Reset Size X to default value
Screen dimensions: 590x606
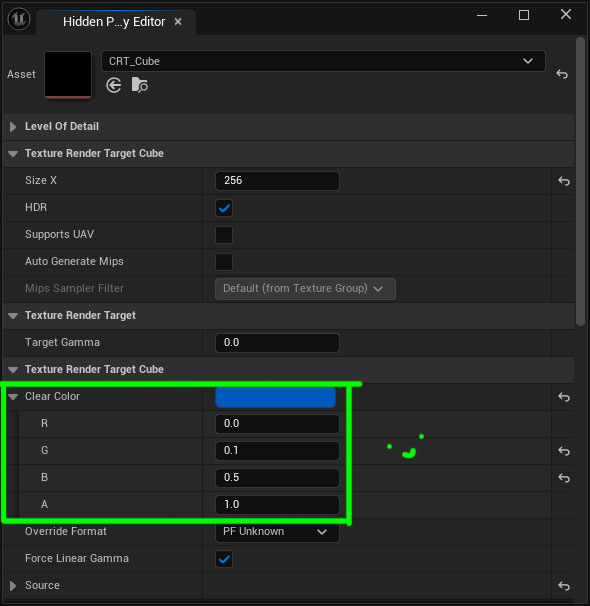564,181
